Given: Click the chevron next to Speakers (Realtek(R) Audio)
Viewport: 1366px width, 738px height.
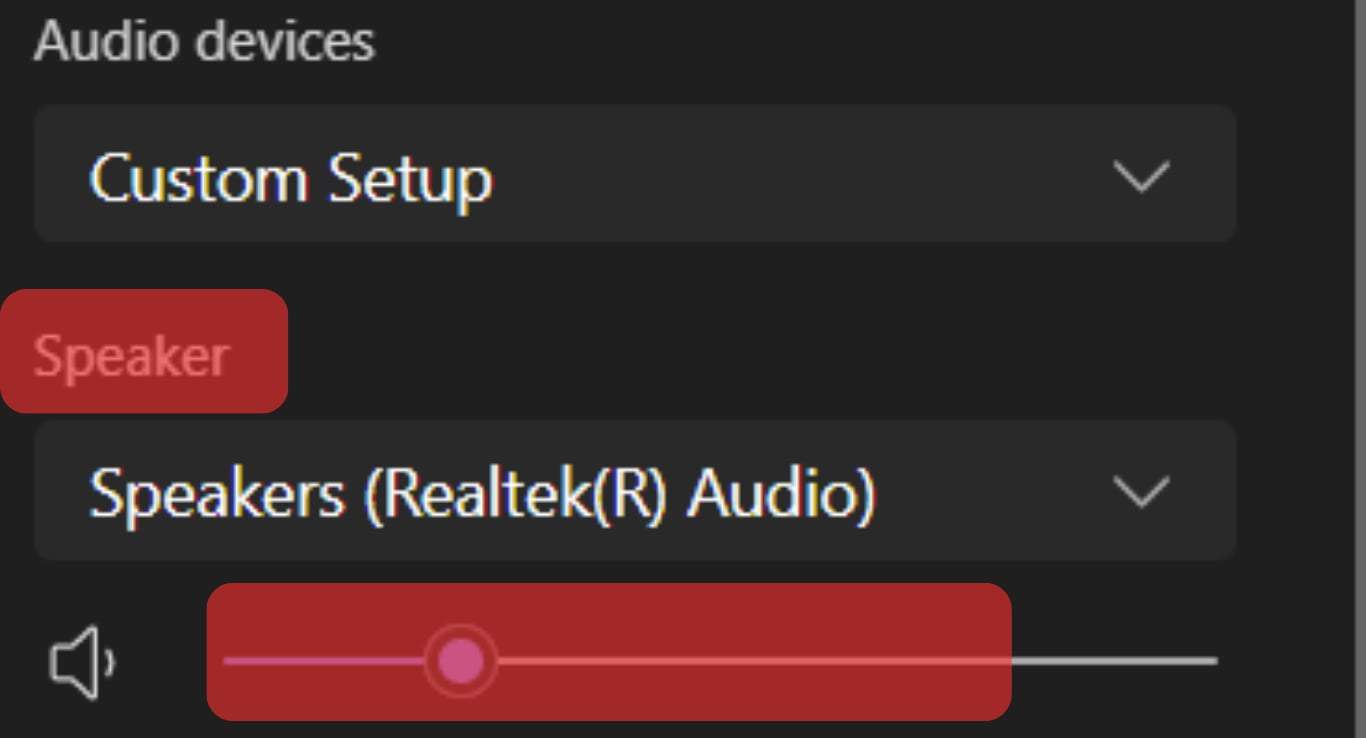Looking at the screenshot, I should point(1141,492).
